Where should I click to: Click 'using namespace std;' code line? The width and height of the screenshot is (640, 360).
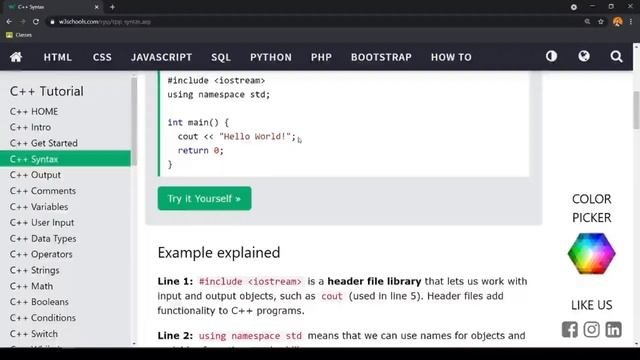coord(218,94)
